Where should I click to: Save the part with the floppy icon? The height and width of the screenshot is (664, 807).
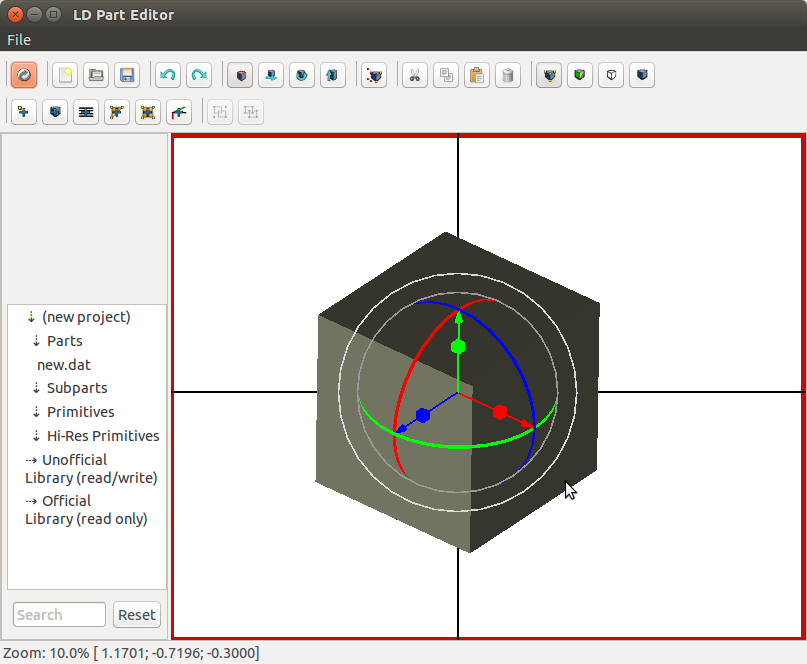pyautogui.click(x=126, y=75)
